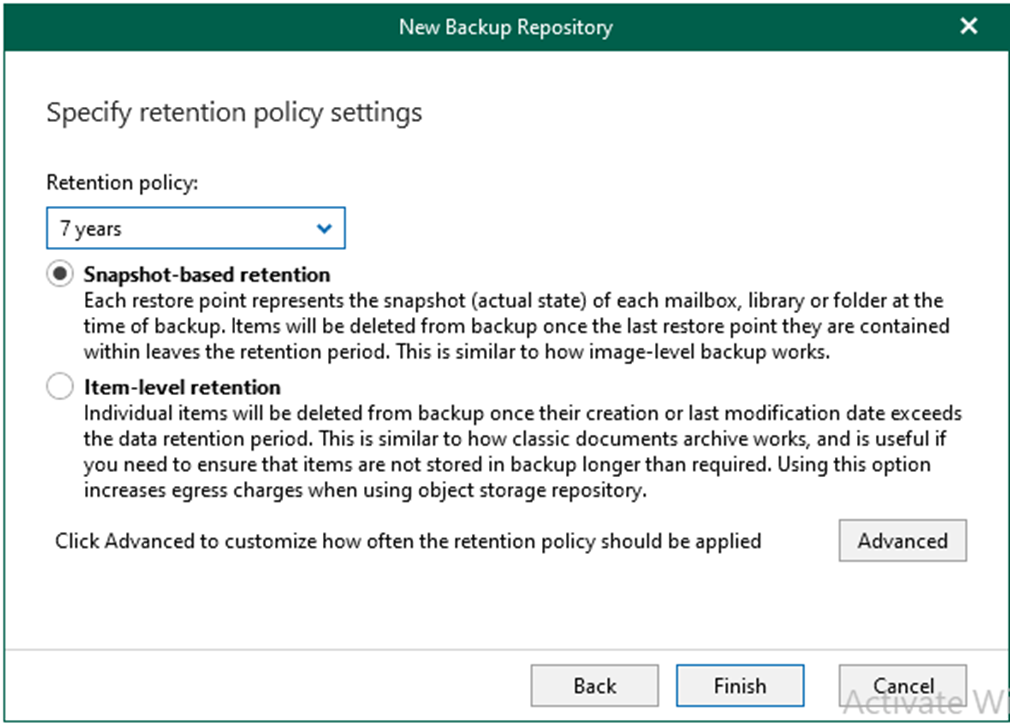Viewport: 1010px width, 724px height.
Task: Cancel the backup repository wizard
Action: 902,686
